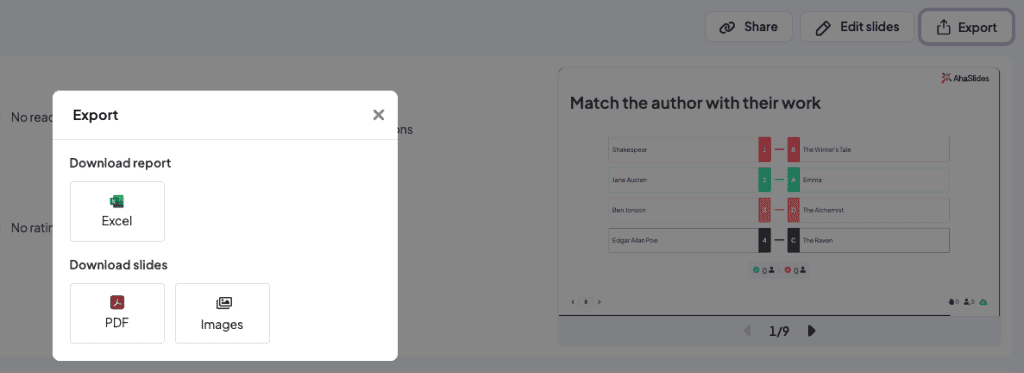Close the Export dialog
This screenshot has height=373, width=1024.
378,115
